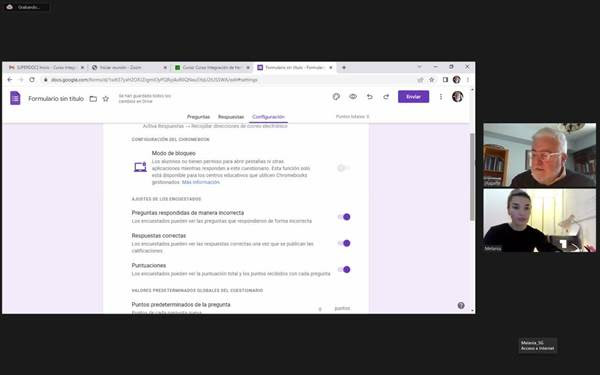Toggle Preguntas respondidas de manera incorrecta
The height and width of the screenshot is (375, 600).
click(344, 217)
